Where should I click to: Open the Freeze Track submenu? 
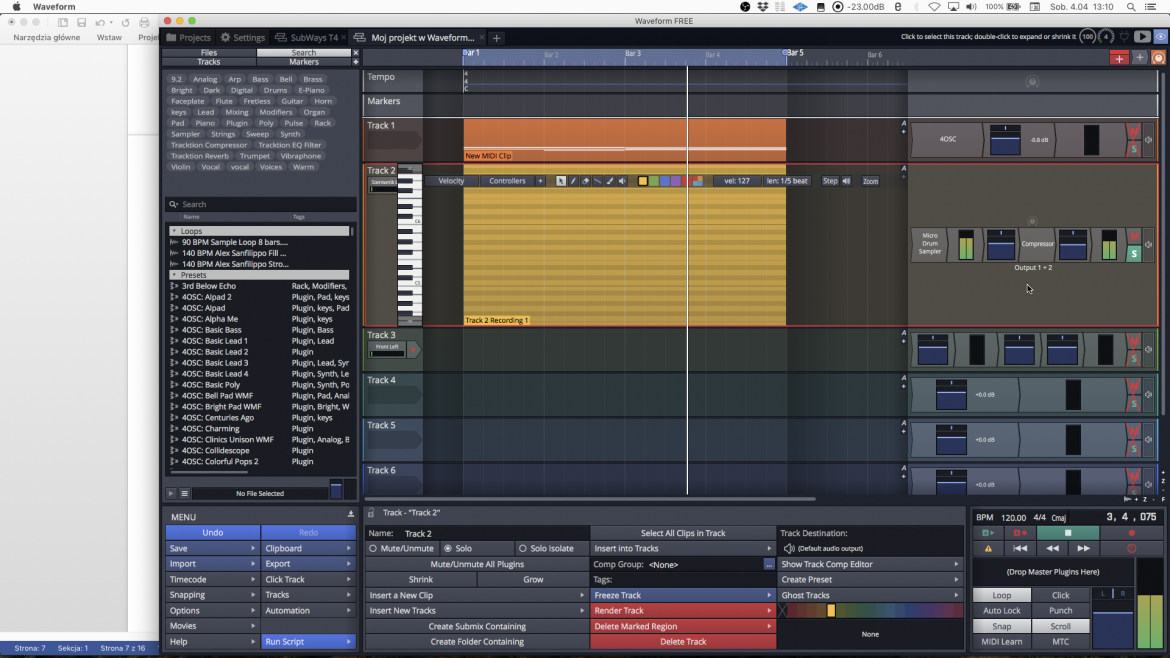tap(683, 595)
